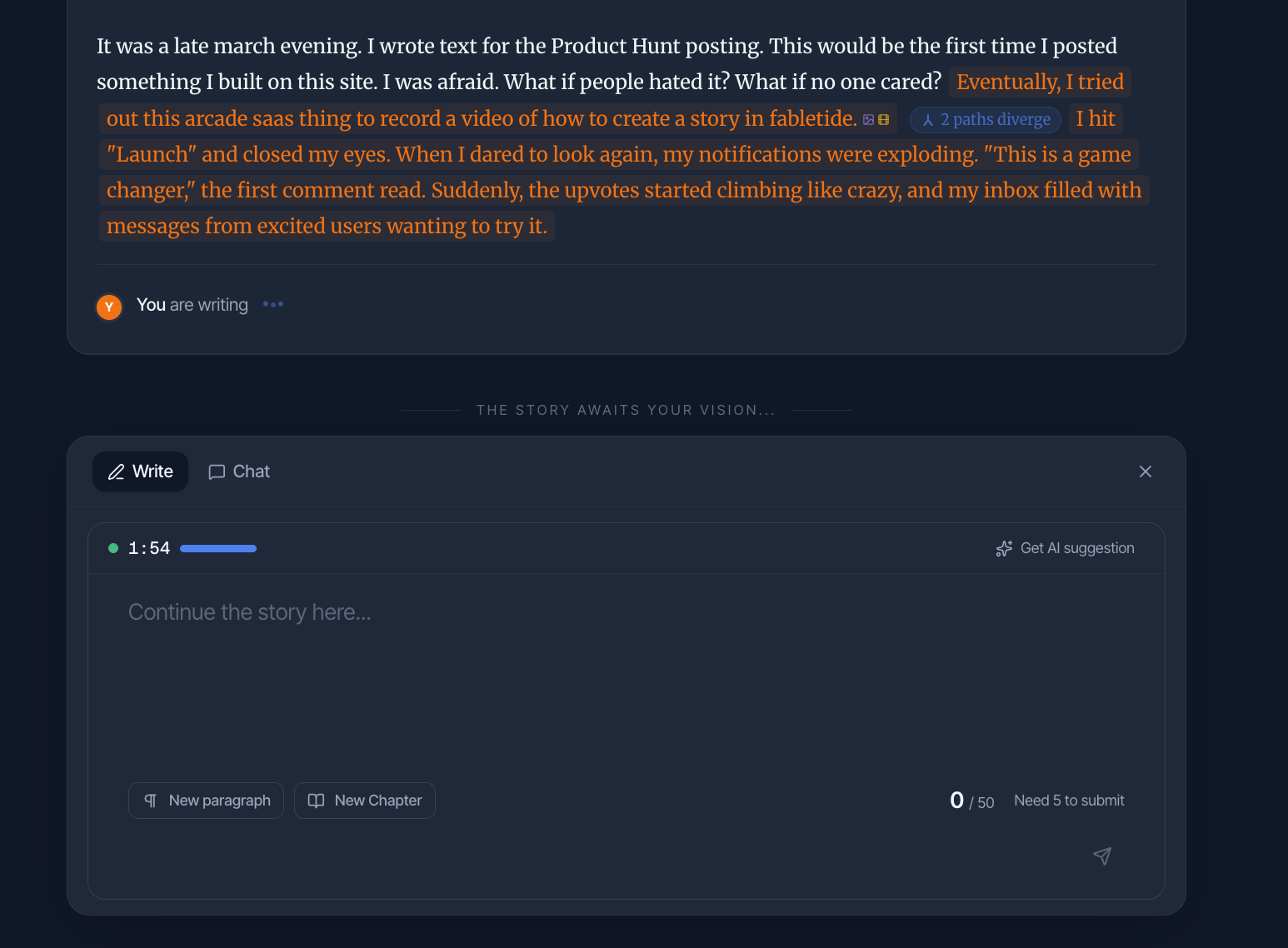The width and height of the screenshot is (1288, 948).
Task: Click the branching paths icon on the diverge chip
Action: (x=928, y=120)
